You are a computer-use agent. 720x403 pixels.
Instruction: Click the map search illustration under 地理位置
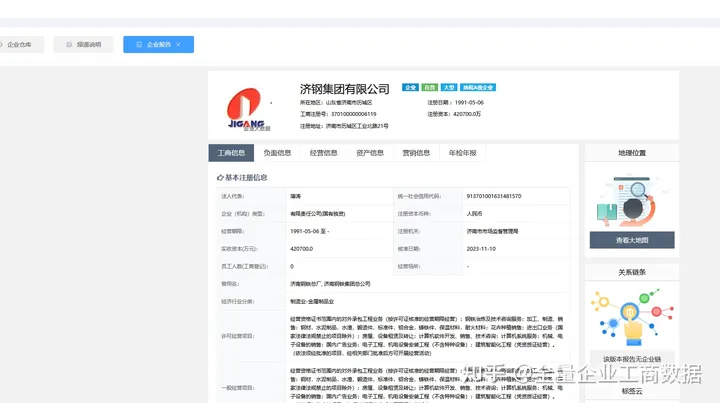tap(632, 200)
